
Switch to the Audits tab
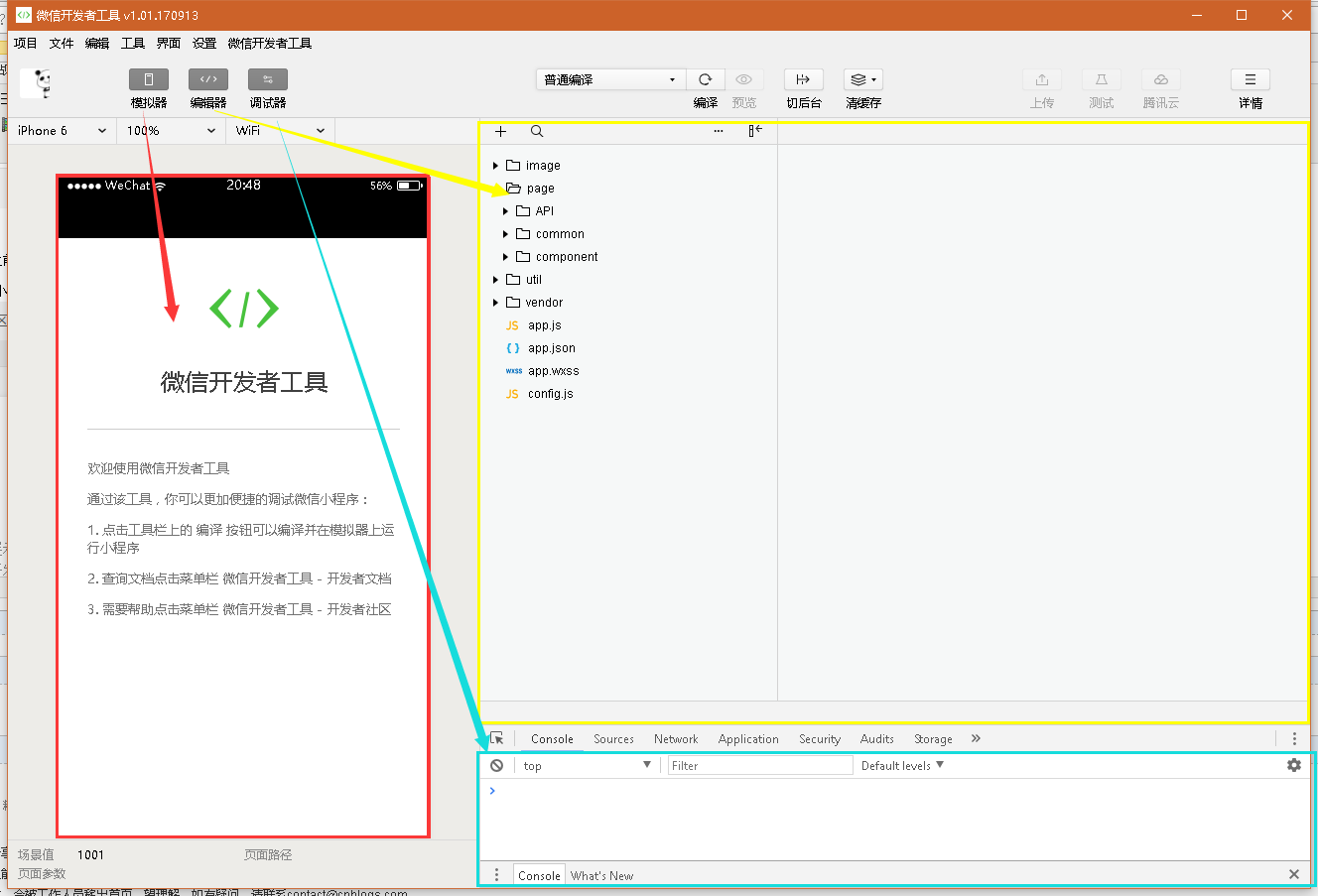coord(877,739)
